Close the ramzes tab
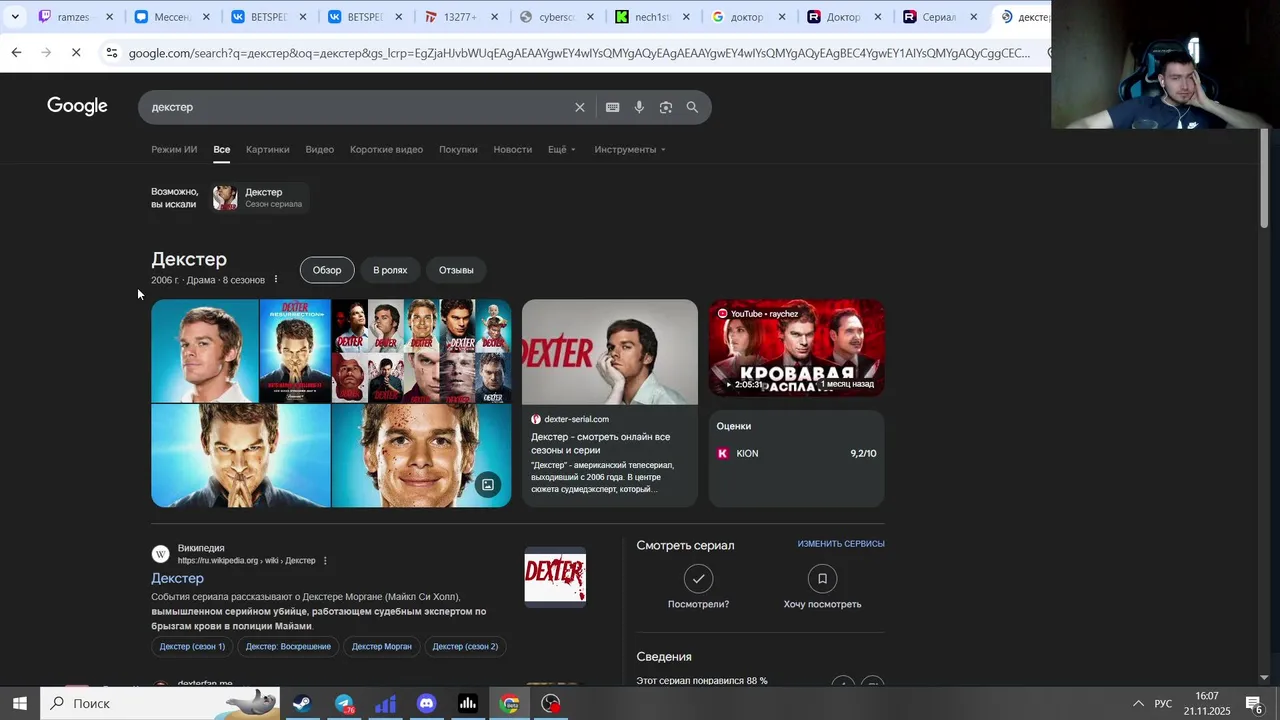Viewport: 1280px width, 720px height. (109, 17)
